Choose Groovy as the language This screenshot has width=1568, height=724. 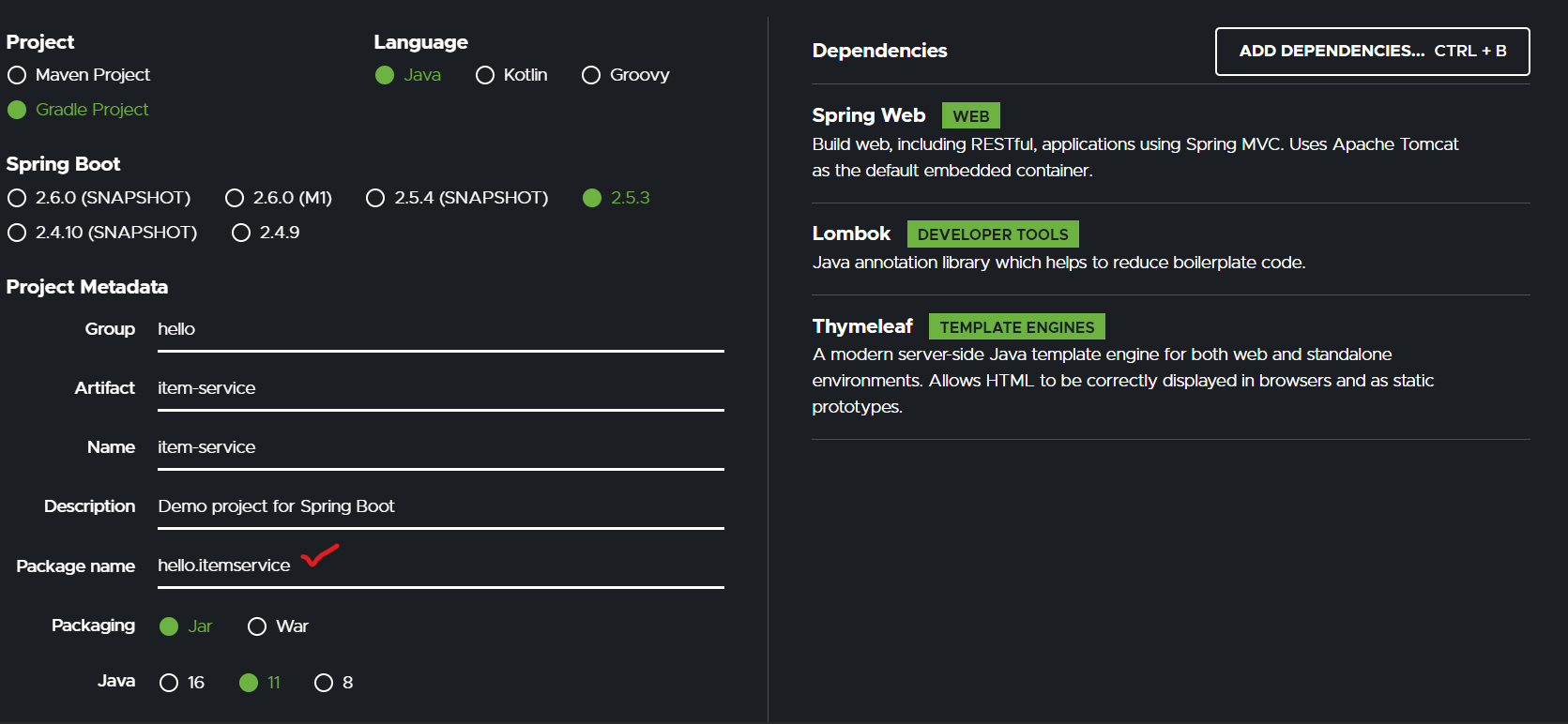626,75
